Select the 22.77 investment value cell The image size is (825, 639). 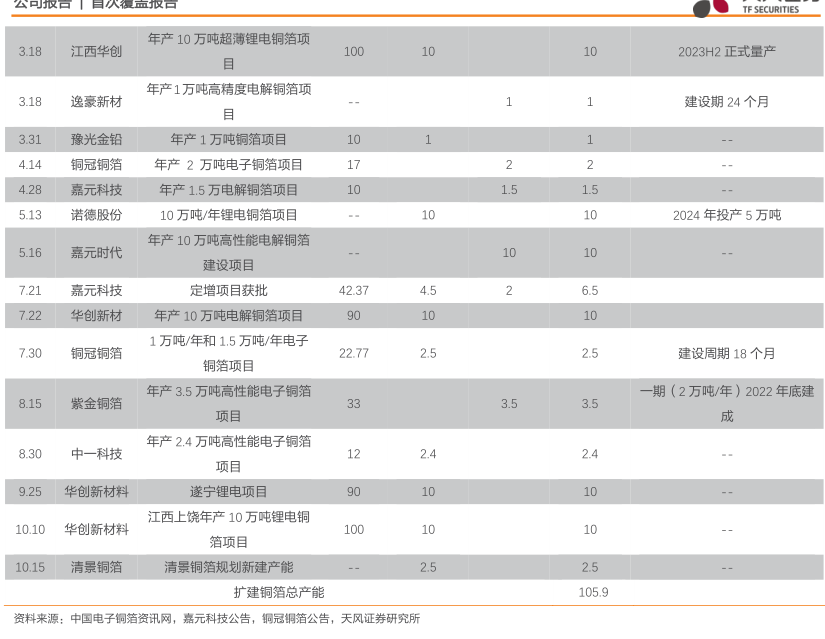pos(354,353)
